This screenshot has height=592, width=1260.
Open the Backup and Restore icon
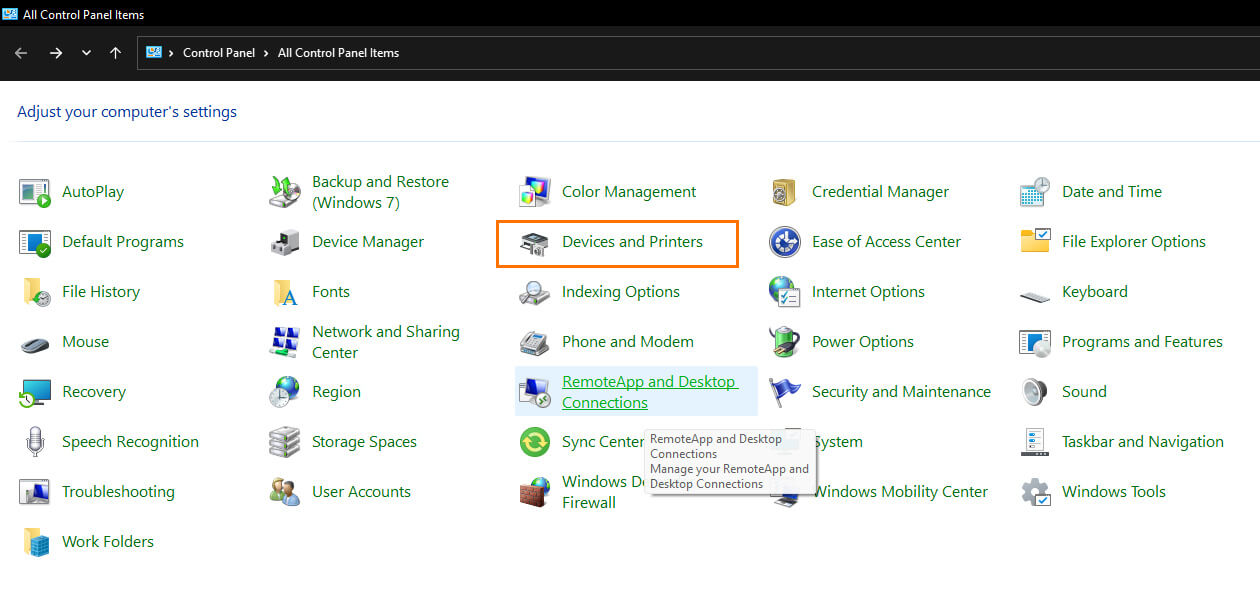pyautogui.click(x=285, y=192)
